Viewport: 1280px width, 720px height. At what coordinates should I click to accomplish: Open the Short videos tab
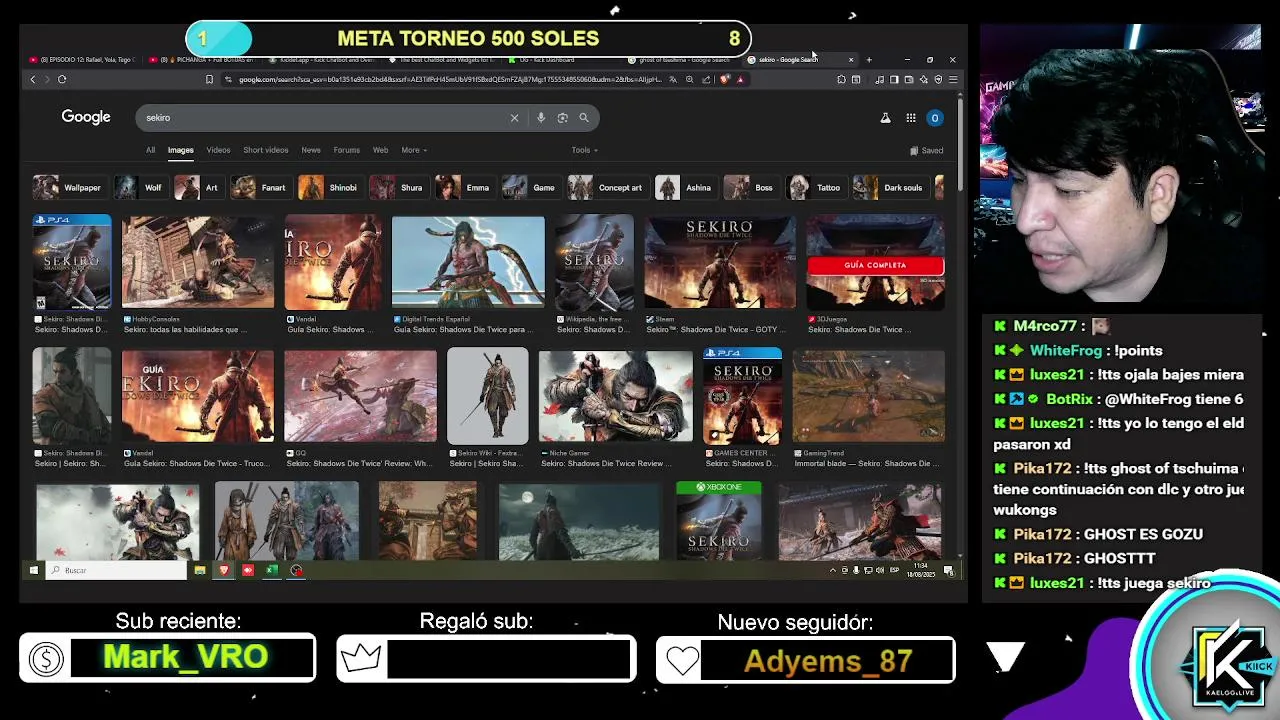265,150
